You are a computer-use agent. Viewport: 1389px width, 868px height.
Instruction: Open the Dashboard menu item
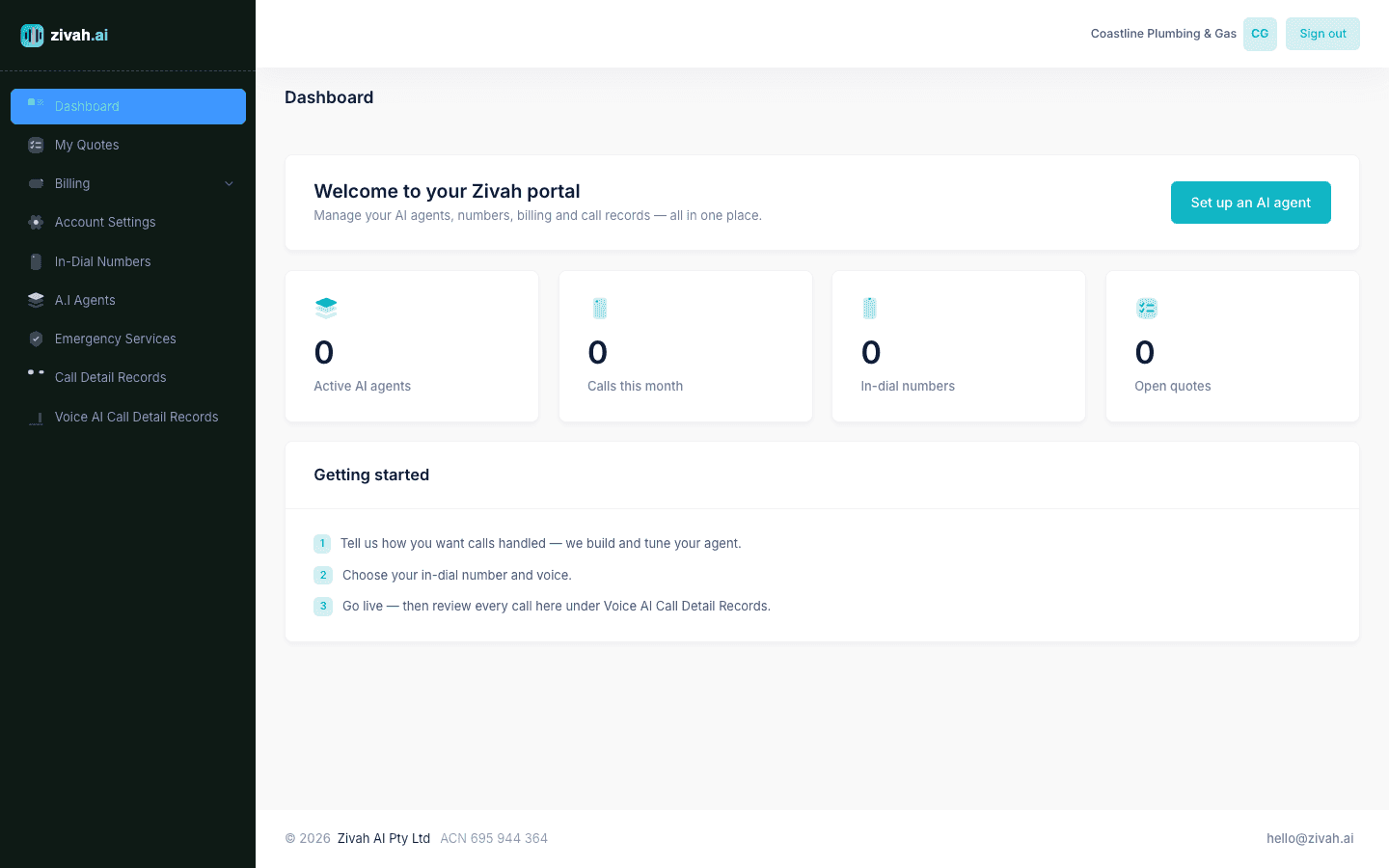[128, 106]
